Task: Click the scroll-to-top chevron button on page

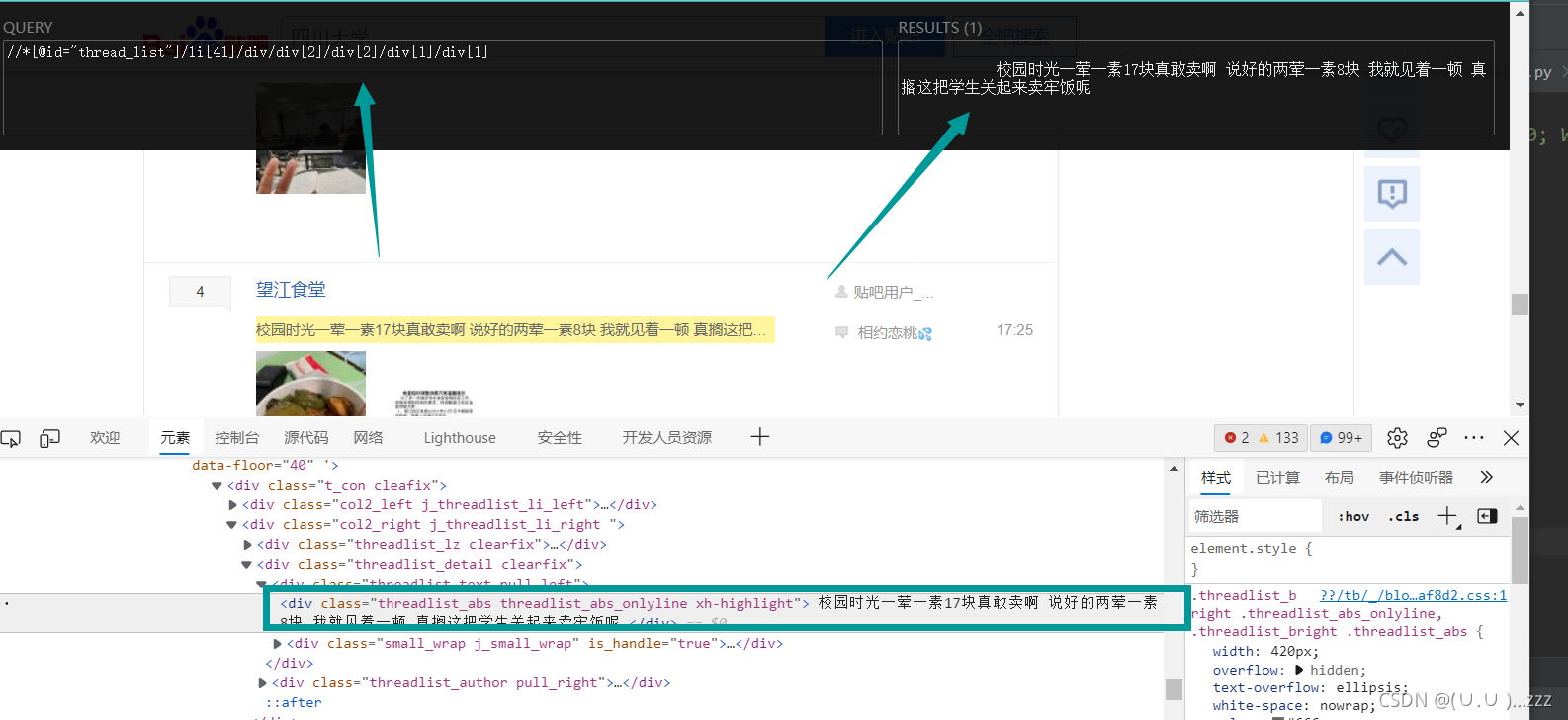Action: 1391,257
